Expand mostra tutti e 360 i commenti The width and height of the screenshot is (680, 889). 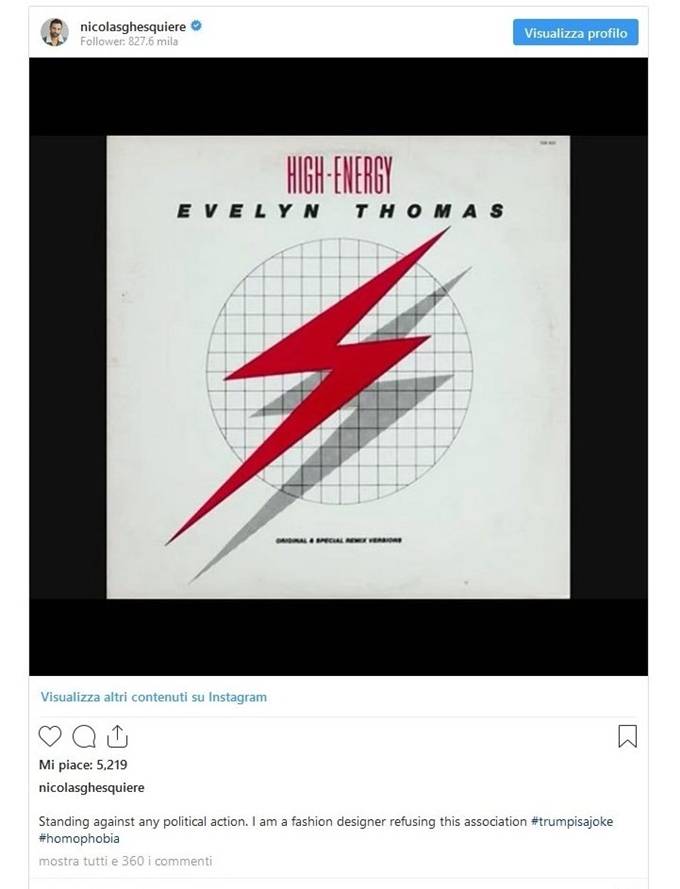click(x=125, y=861)
